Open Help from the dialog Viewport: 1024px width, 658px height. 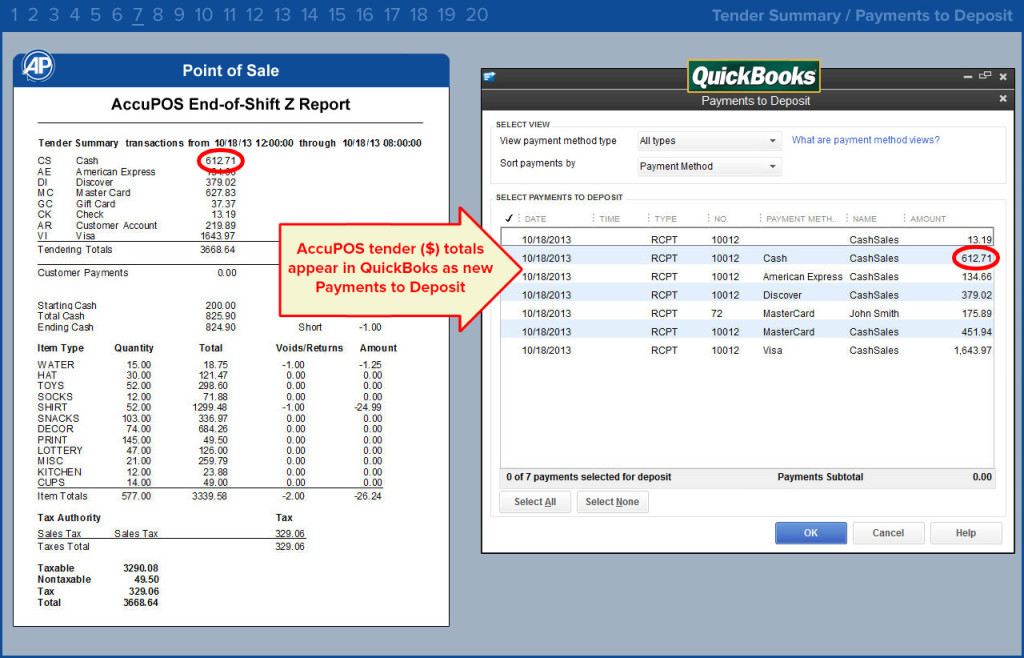coord(966,533)
